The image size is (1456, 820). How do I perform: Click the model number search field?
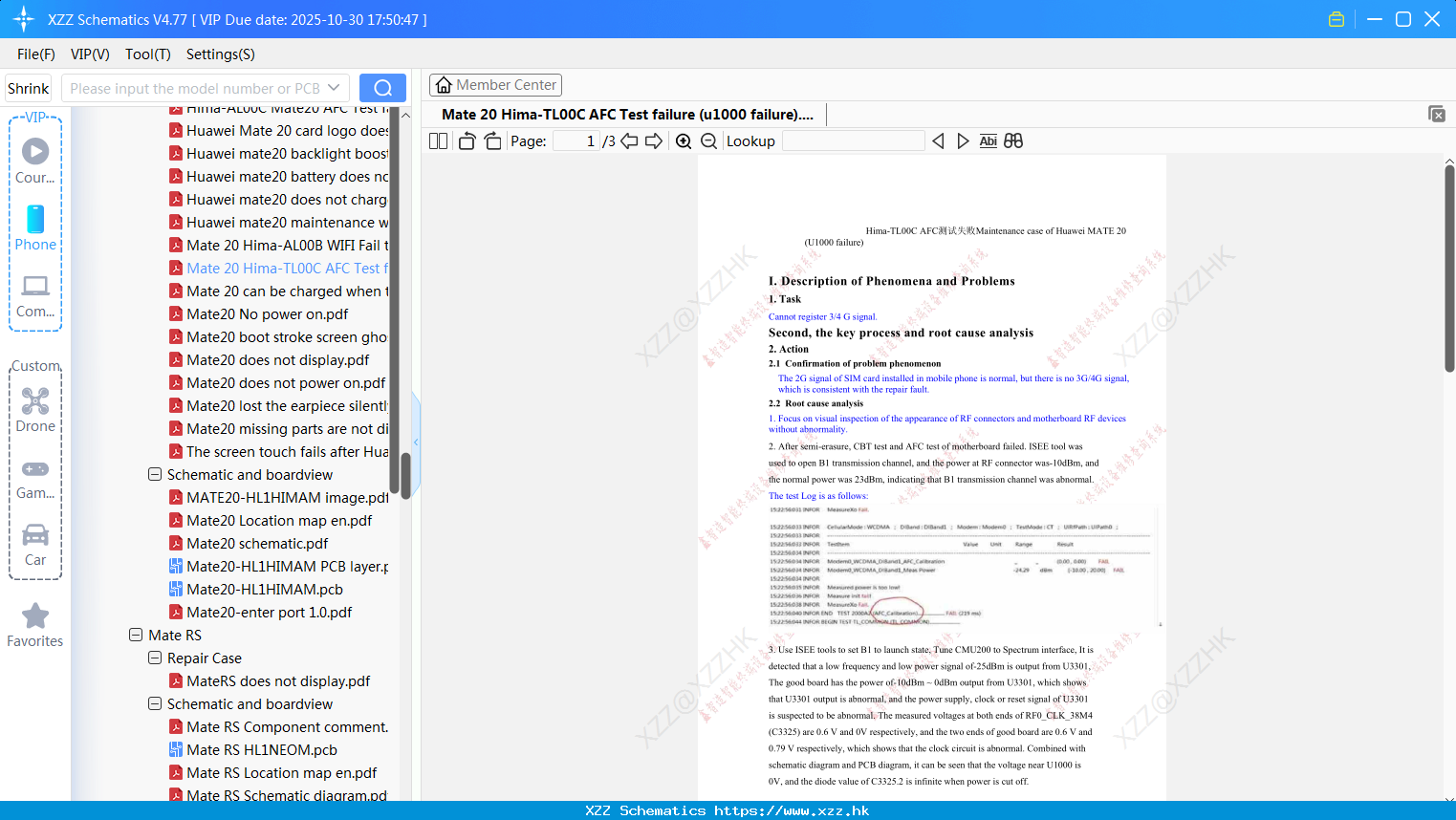(x=195, y=88)
